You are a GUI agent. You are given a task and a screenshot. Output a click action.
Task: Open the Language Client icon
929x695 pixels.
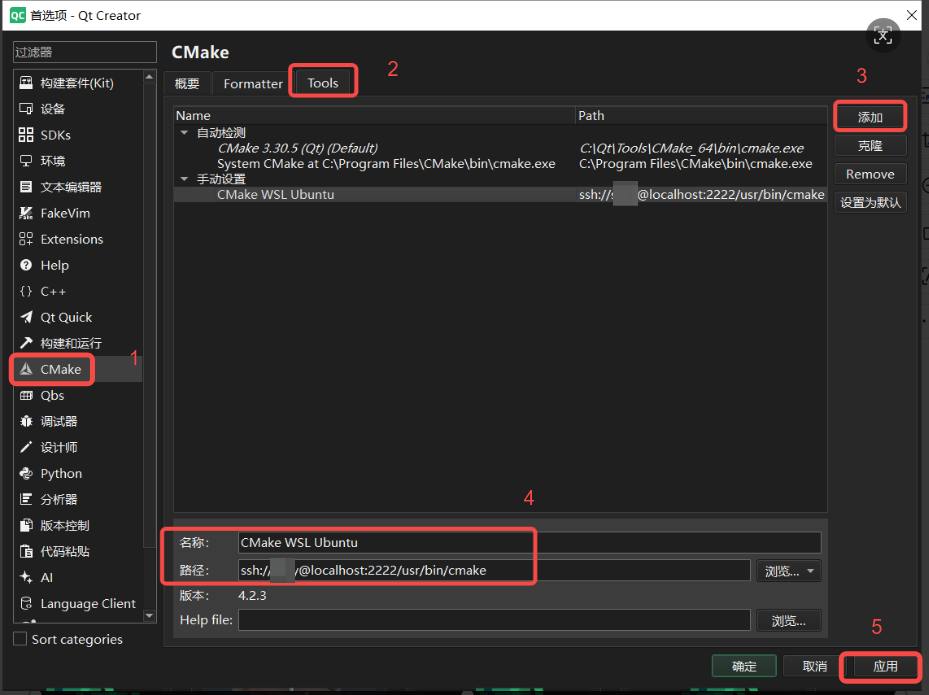(x=26, y=604)
